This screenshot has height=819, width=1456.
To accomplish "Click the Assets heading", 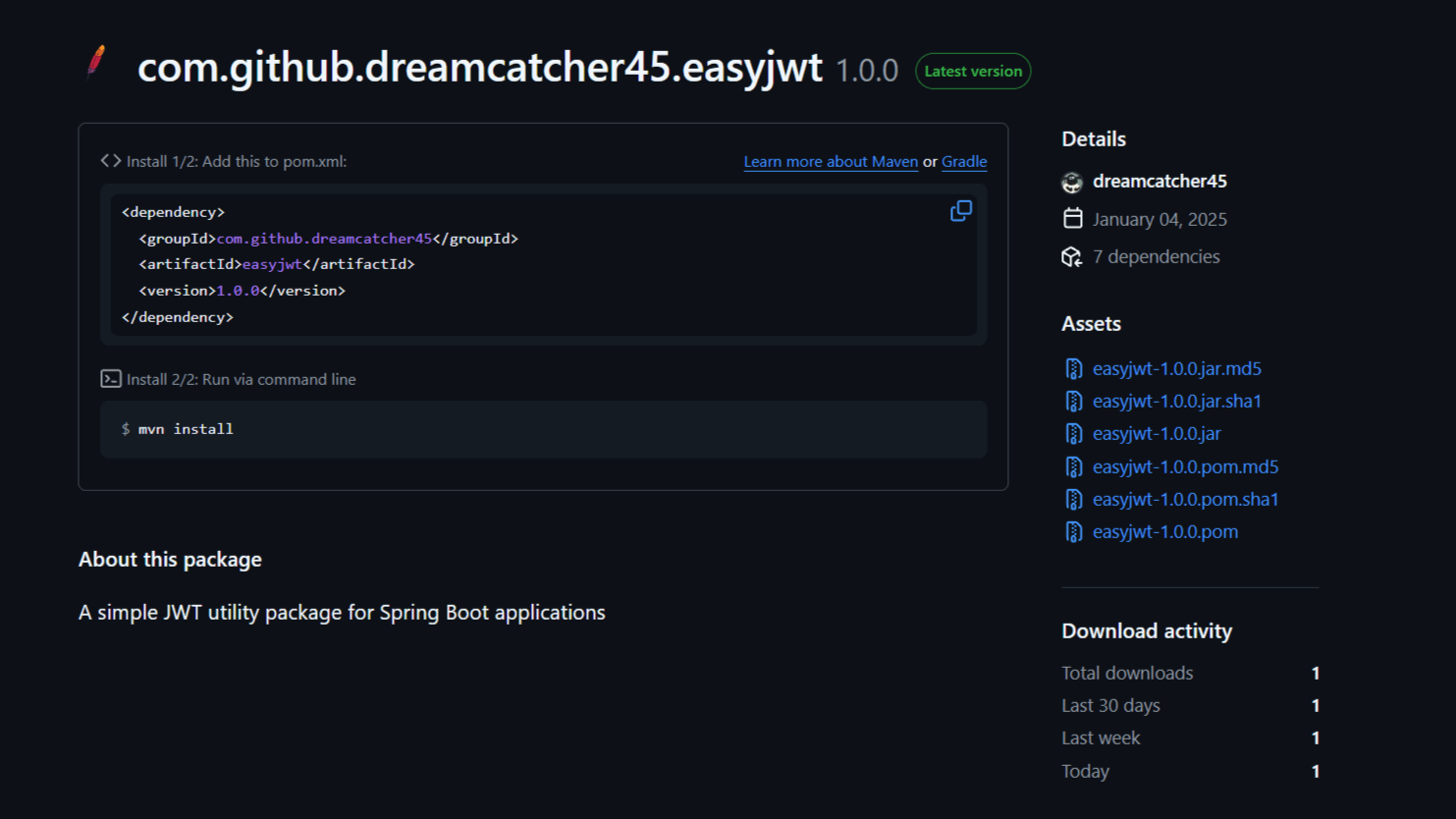I will [1091, 324].
